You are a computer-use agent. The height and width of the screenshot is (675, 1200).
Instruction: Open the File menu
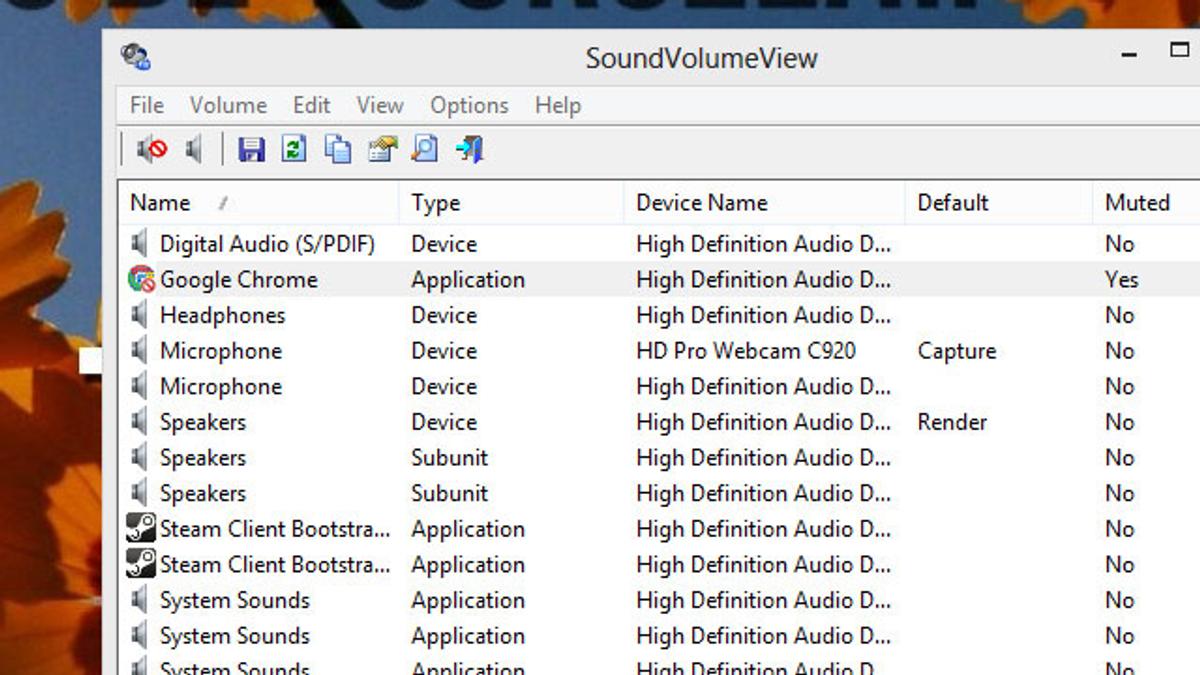point(146,105)
